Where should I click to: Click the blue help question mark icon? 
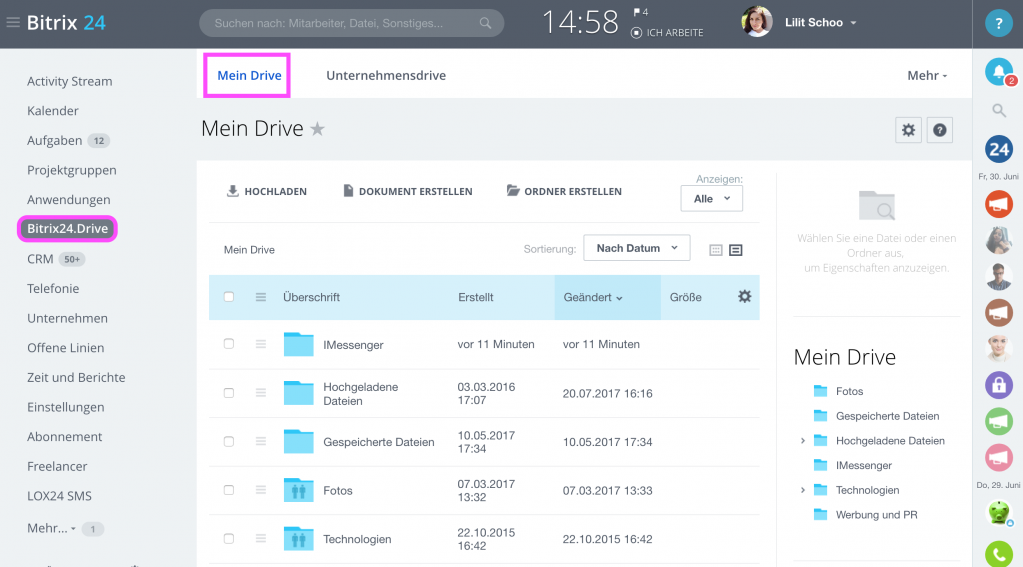coord(998,23)
